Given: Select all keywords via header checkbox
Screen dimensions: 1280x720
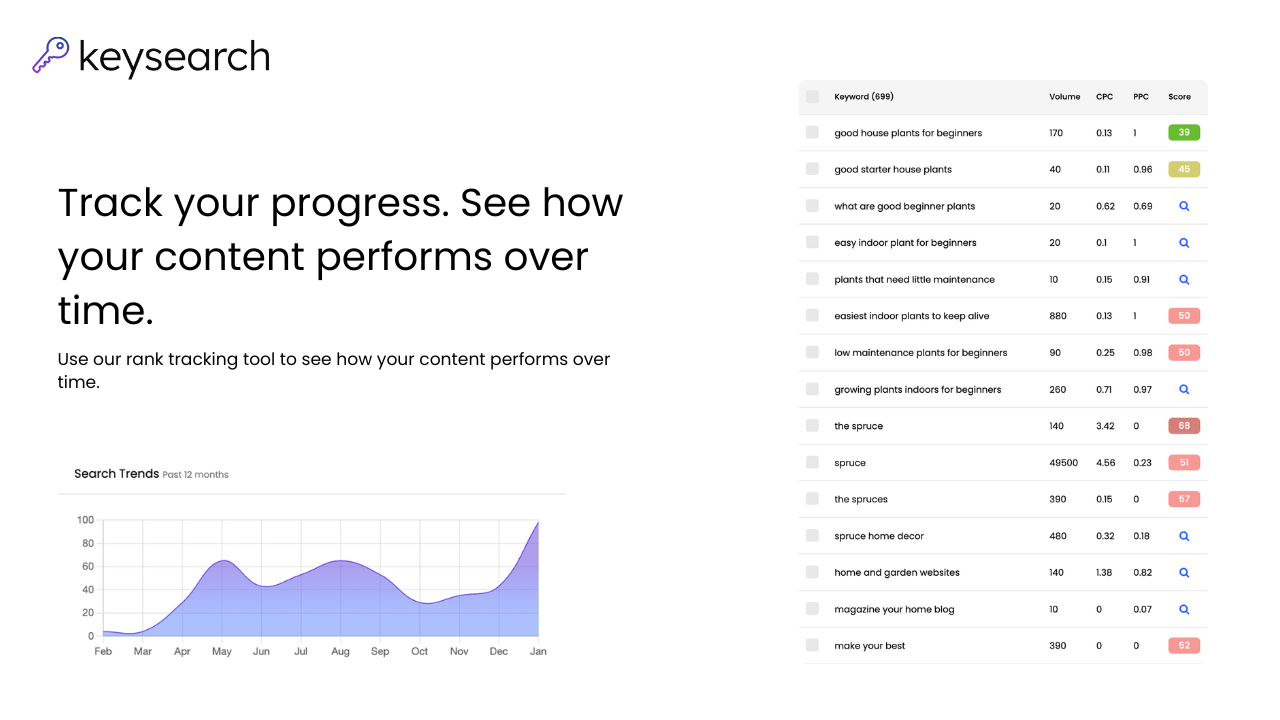Looking at the screenshot, I should tap(812, 96).
